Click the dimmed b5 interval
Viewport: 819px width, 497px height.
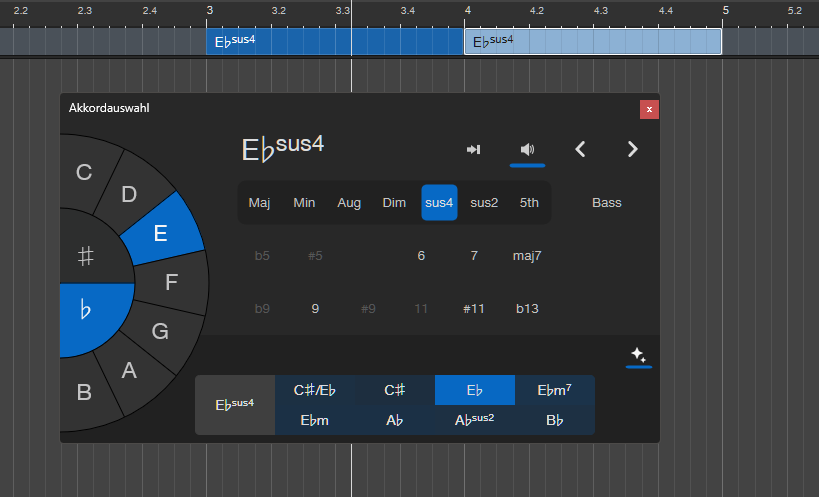click(x=262, y=256)
